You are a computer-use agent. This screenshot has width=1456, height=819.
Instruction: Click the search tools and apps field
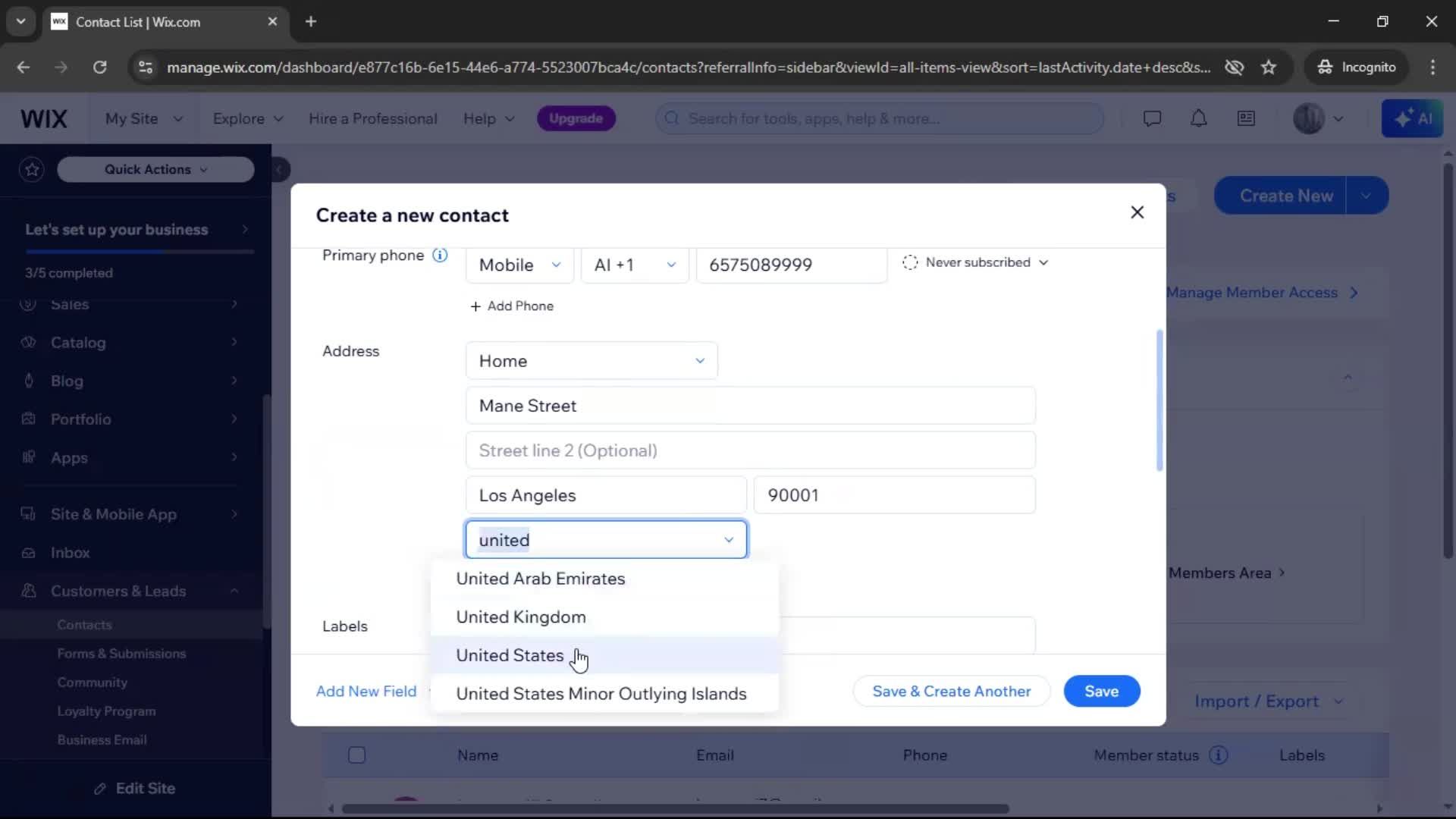click(x=880, y=118)
